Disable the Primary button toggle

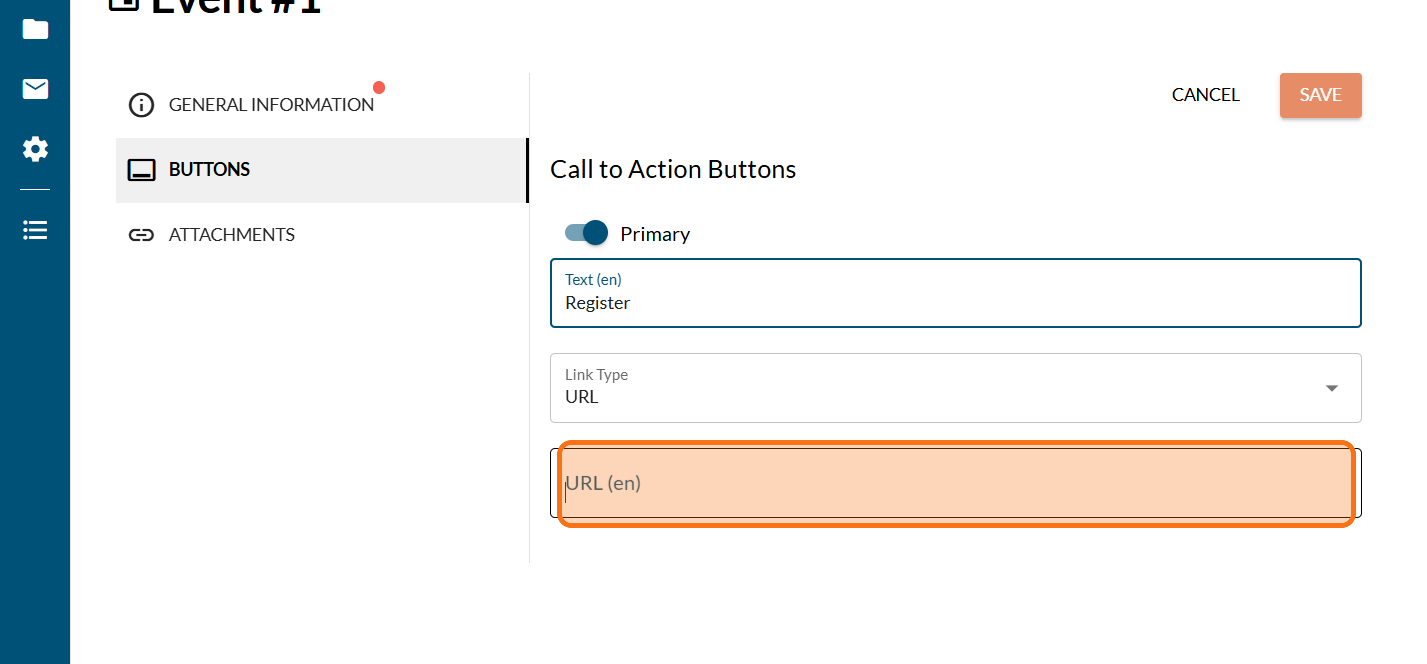(x=587, y=233)
